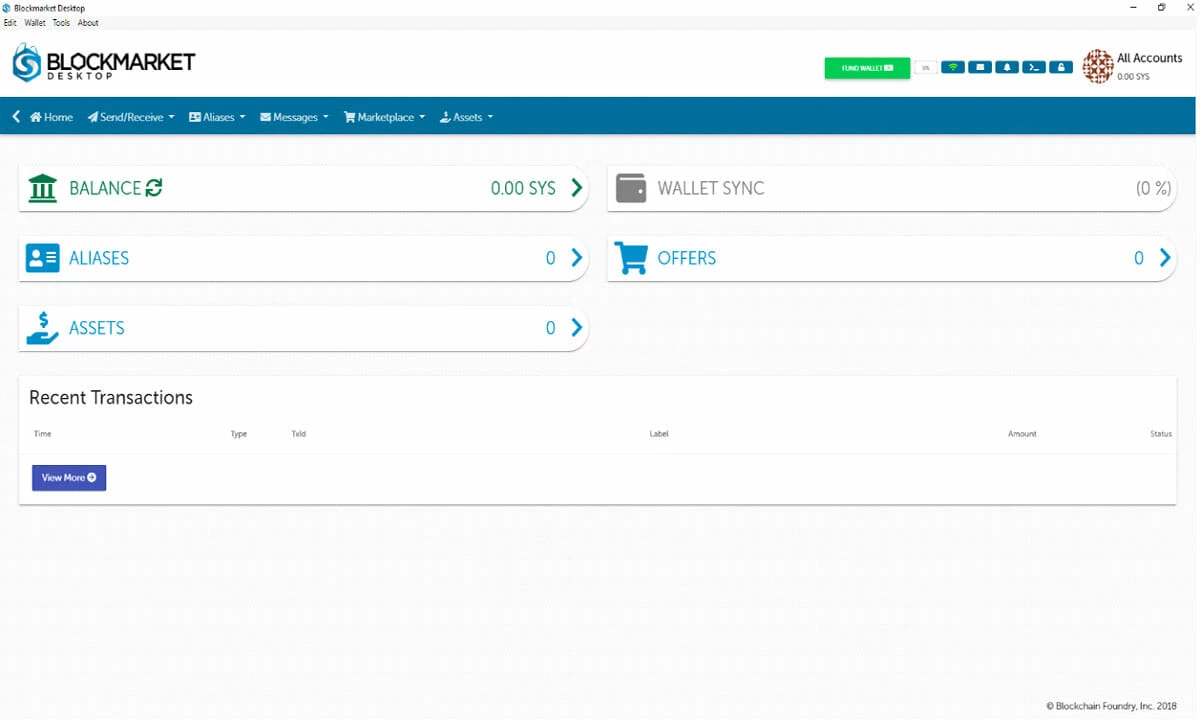
Task: Open the Assets dropdown in navbar
Action: pyautogui.click(x=466, y=117)
